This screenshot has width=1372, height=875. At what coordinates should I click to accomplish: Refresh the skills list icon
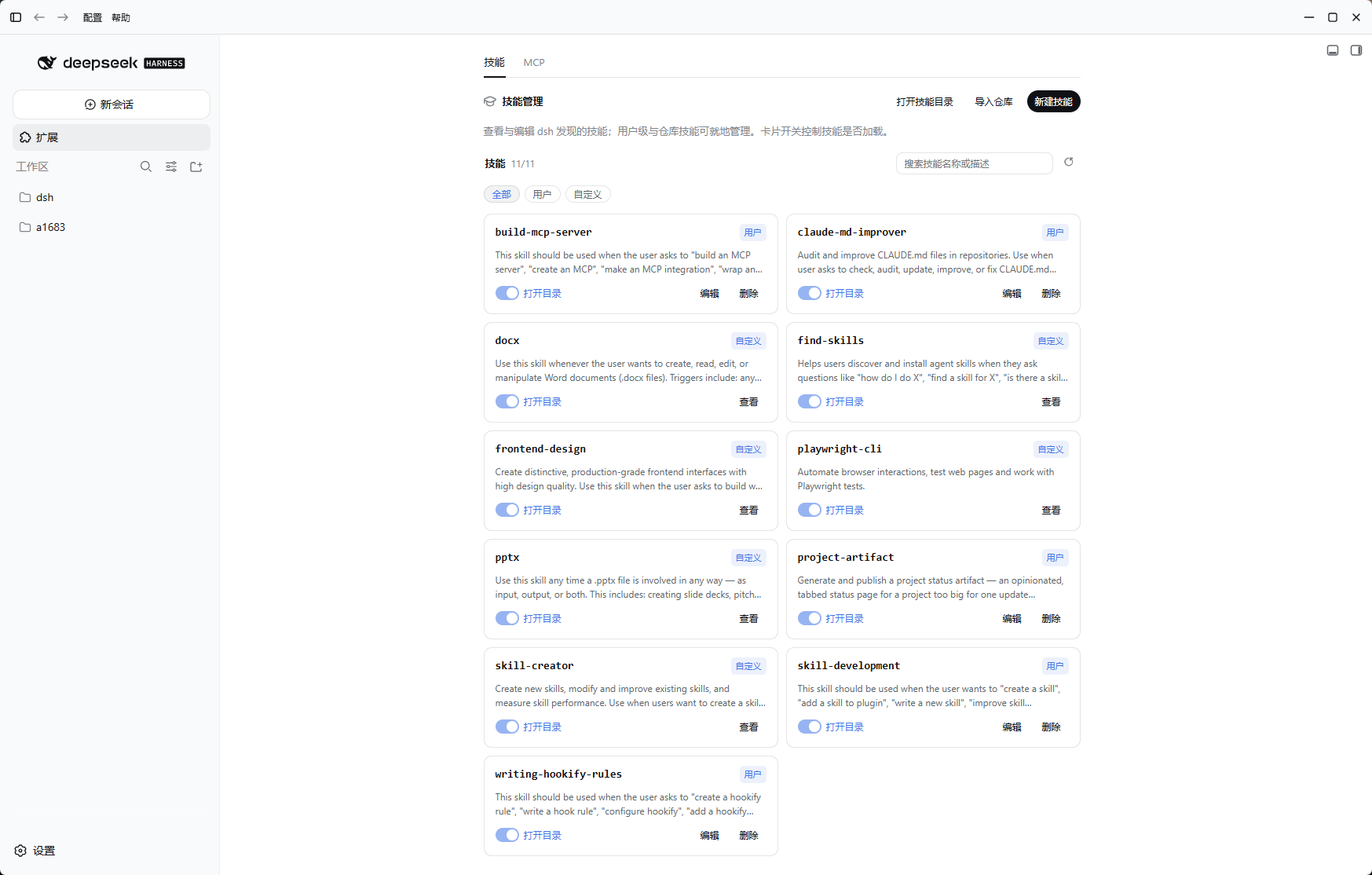(1069, 162)
